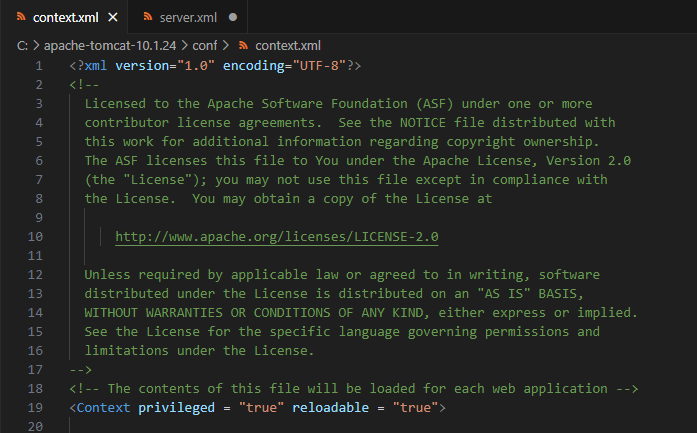Screen dimensions: 697x433
Task: Click line number 10 in the gutter
Action: [x=36, y=237]
